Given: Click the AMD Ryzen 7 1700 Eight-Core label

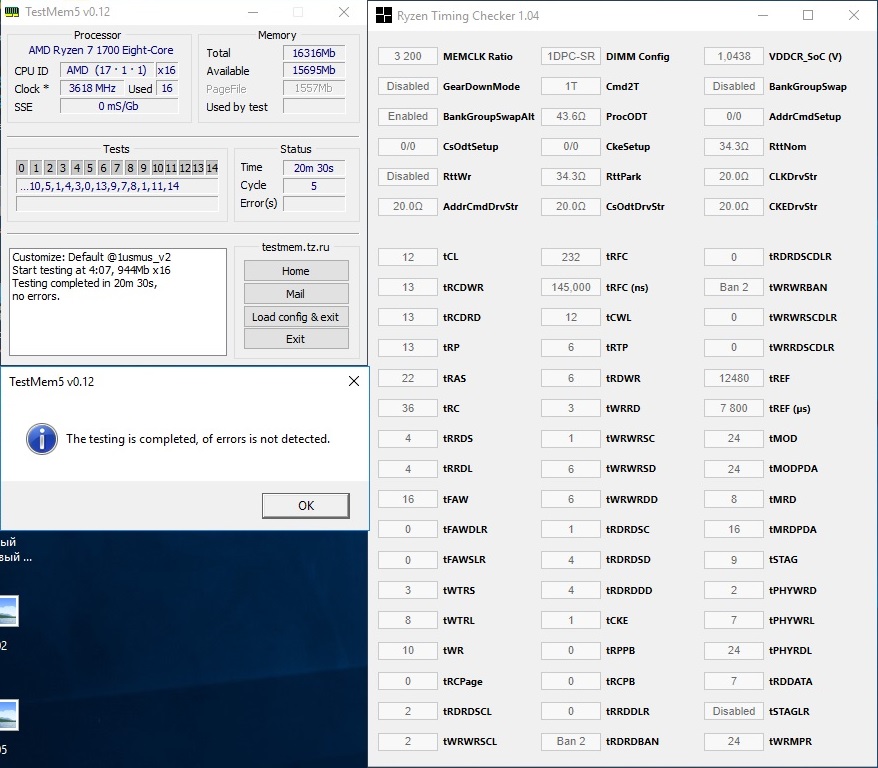Looking at the screenshot, I should click(x=101, y=50).
